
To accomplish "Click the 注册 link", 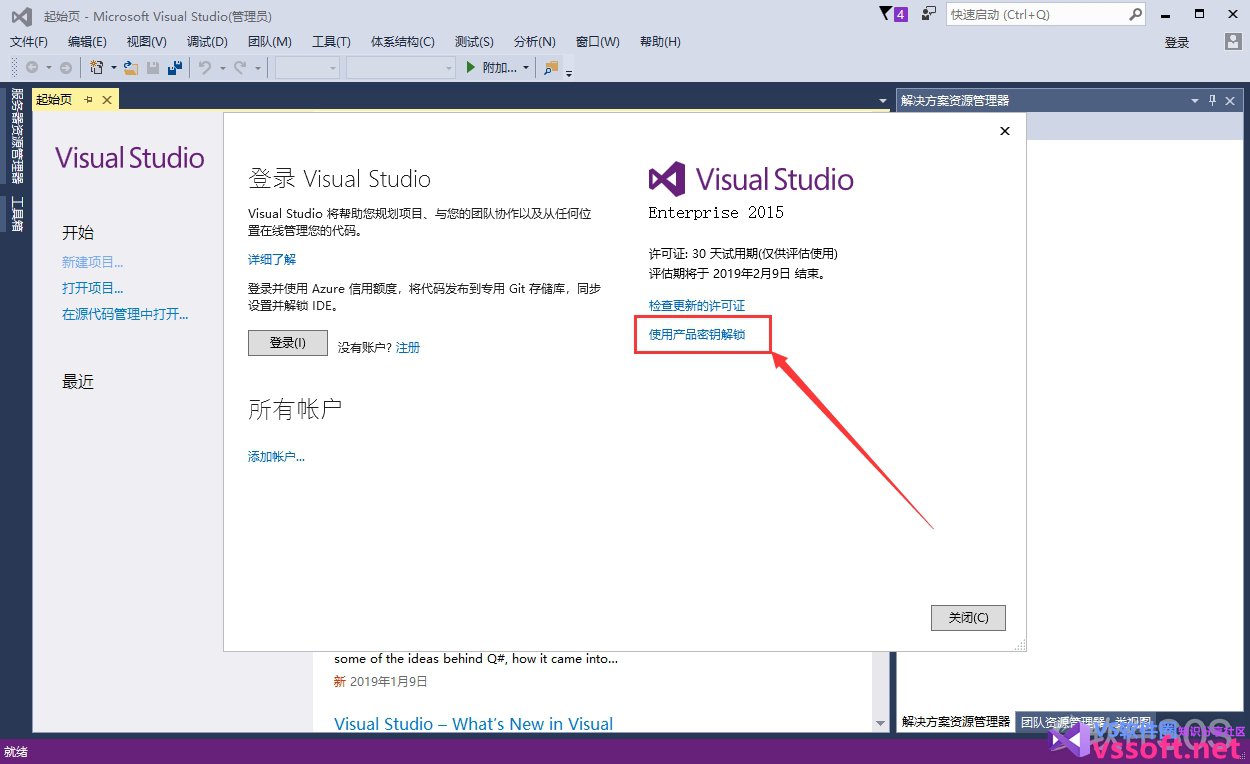I will click(408, 347).
